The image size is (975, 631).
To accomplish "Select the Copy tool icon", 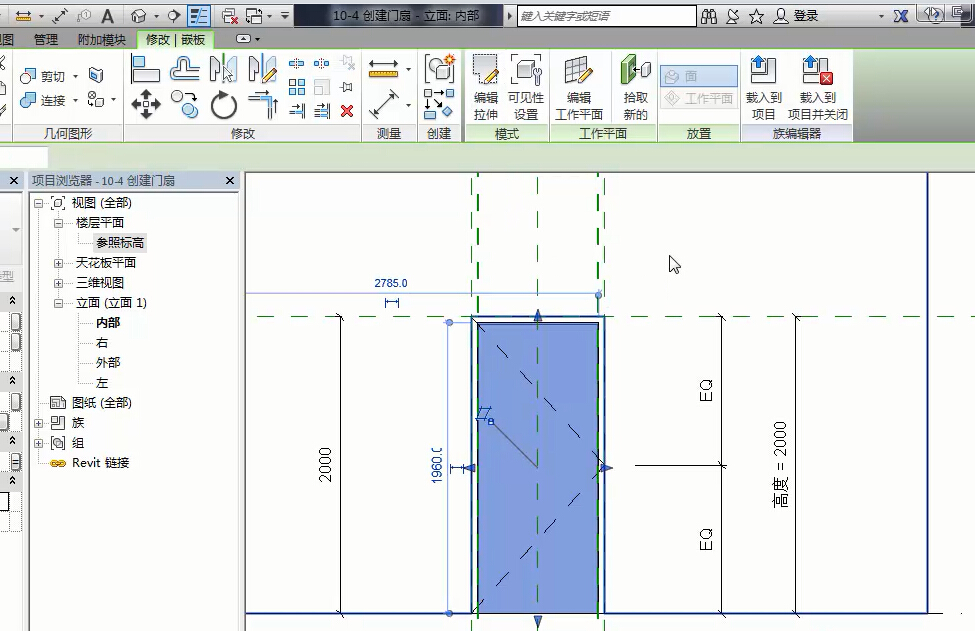I will point(184,103).
